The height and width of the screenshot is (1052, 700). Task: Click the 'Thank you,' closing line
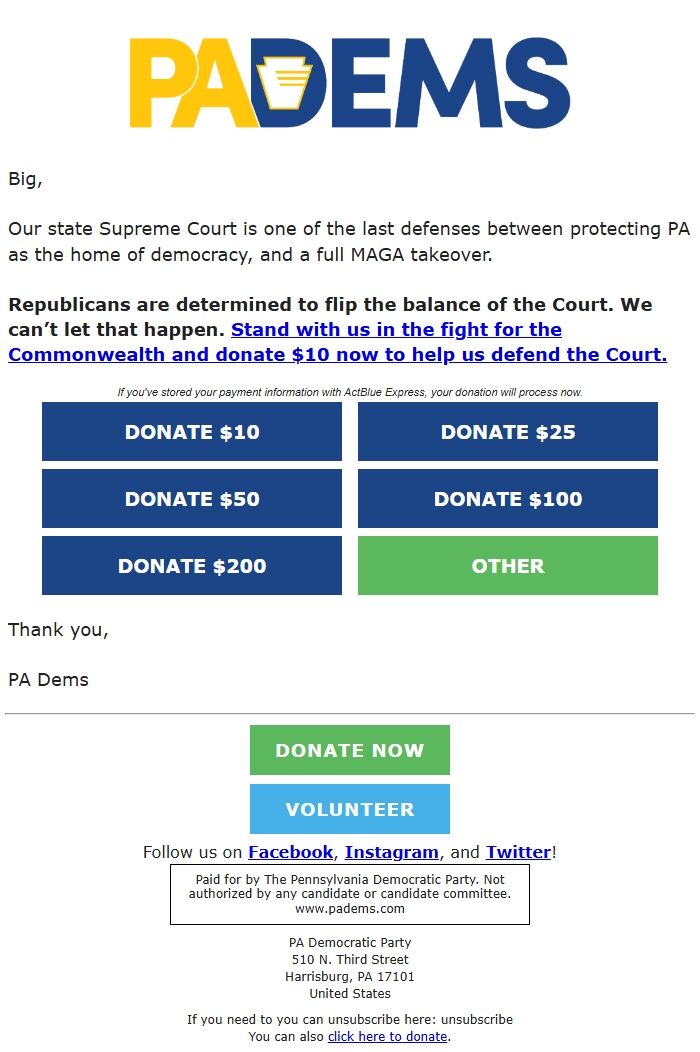tap(58, 630)
